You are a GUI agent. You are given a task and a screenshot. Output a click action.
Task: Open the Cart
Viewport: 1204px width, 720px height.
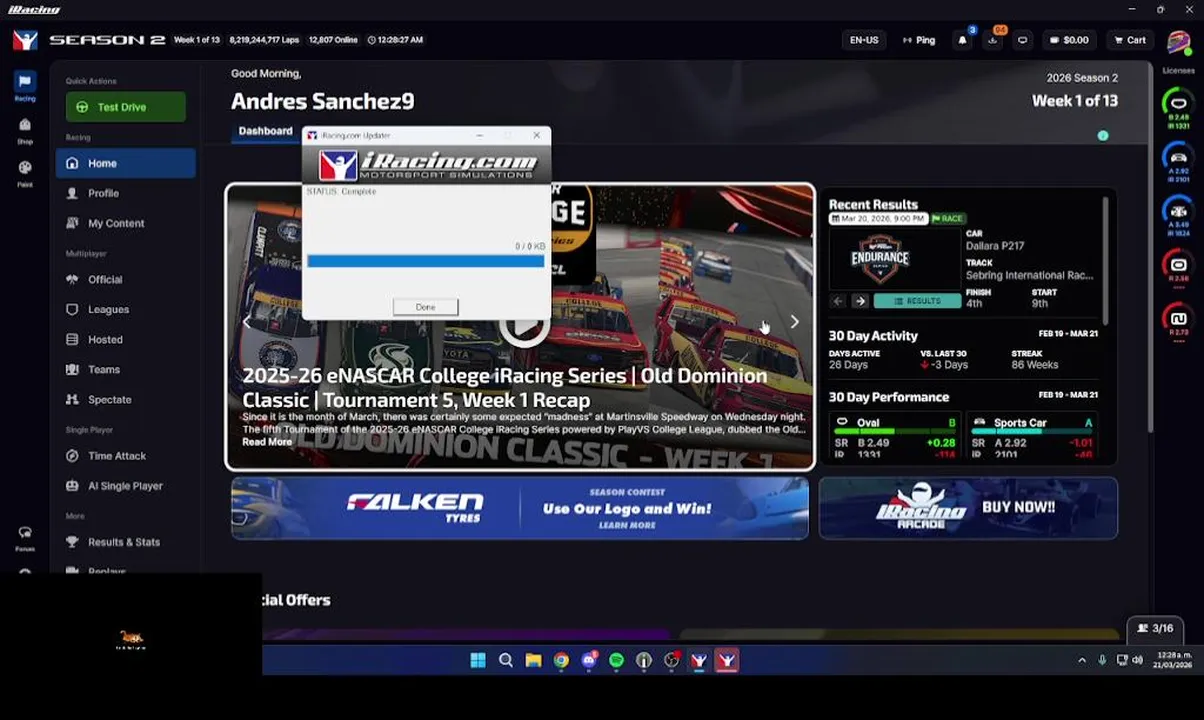[x=1130, y=40]
